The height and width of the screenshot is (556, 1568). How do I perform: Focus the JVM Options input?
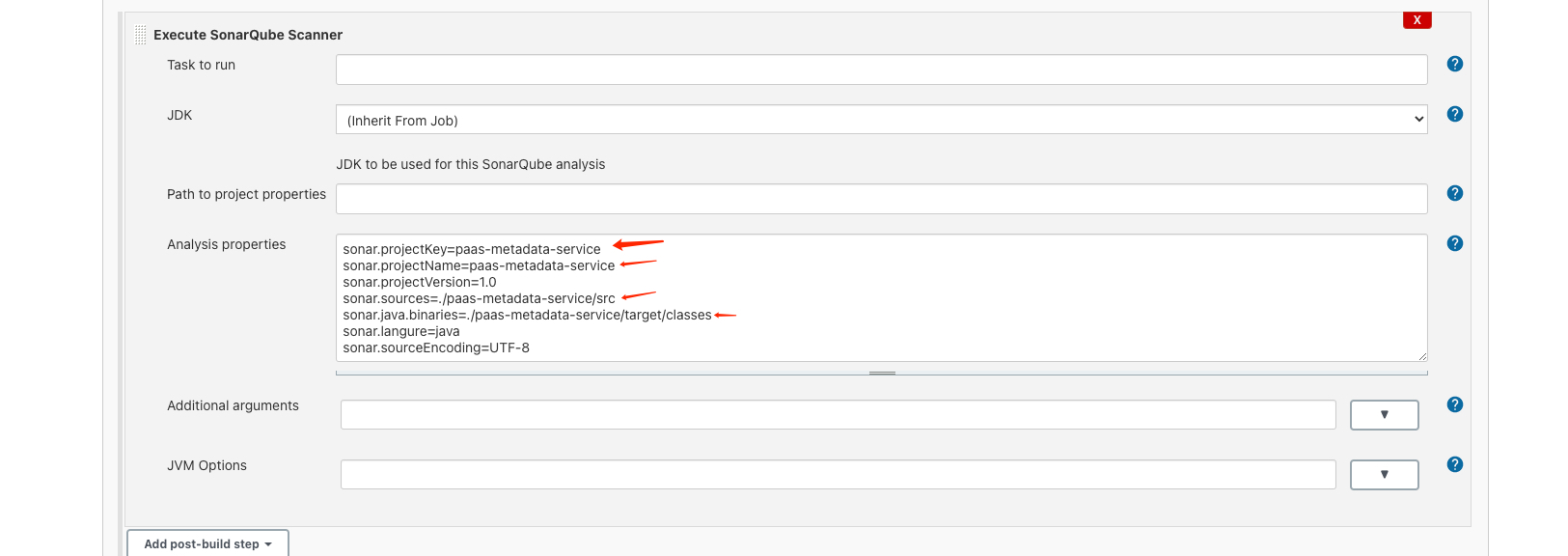click(838, 475)
